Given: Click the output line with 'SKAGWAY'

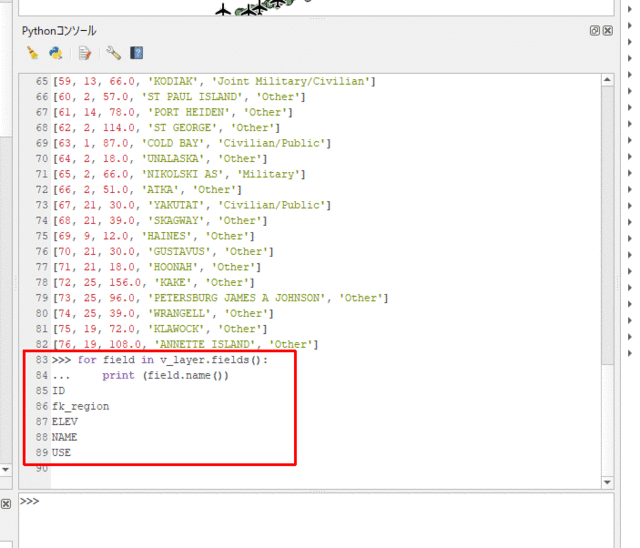Looking at the screenshot, I should (160, 221).
